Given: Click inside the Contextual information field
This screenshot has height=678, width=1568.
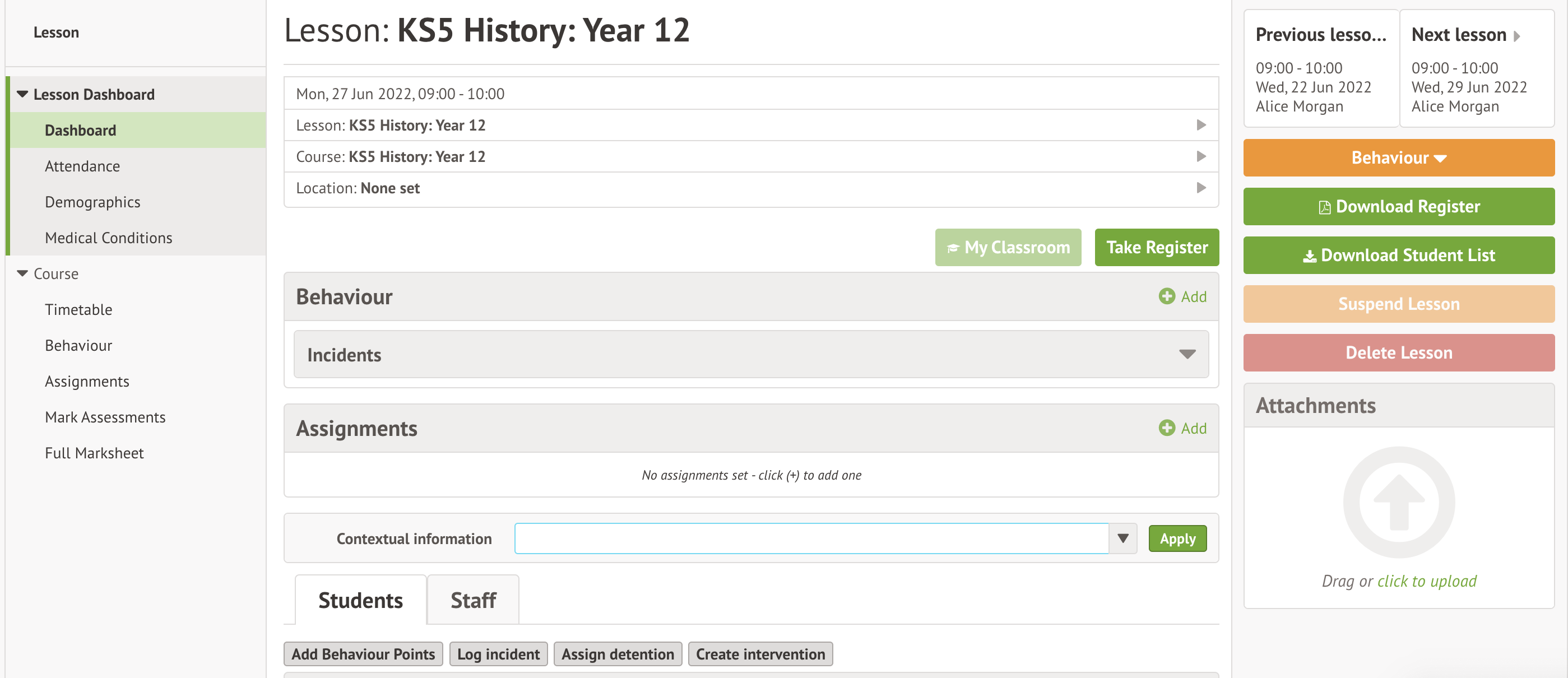Looking at the screenshot, I should coord(811,538).
